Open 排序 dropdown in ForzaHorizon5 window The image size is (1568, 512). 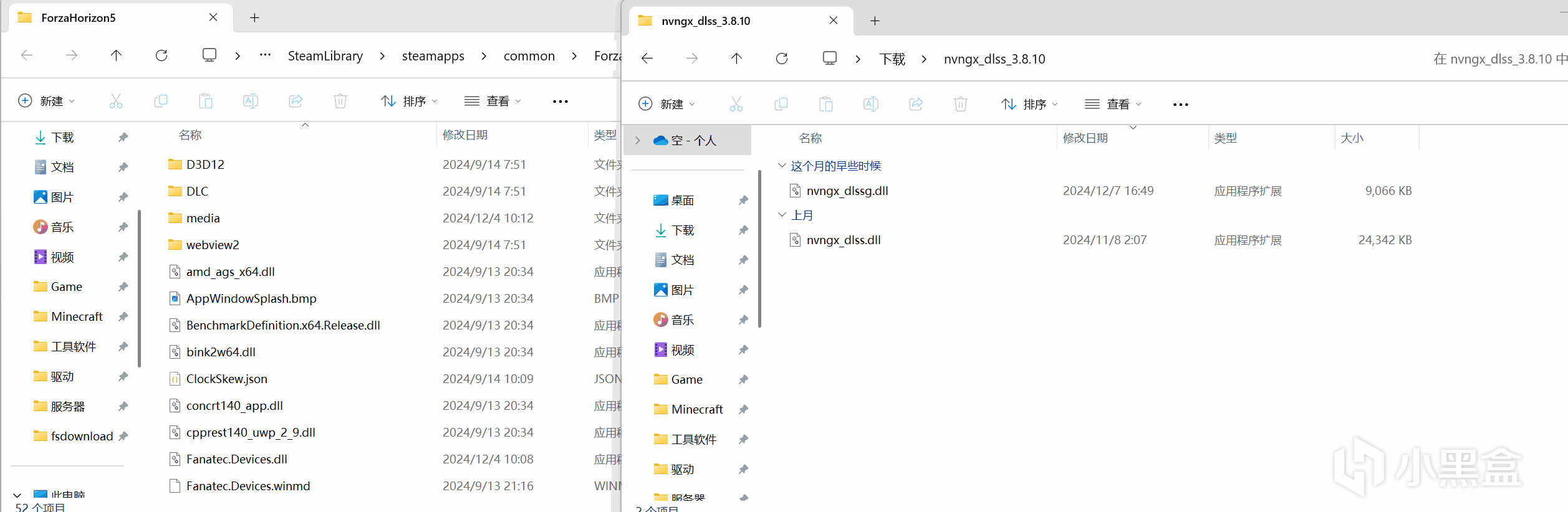tap(410, 101)
